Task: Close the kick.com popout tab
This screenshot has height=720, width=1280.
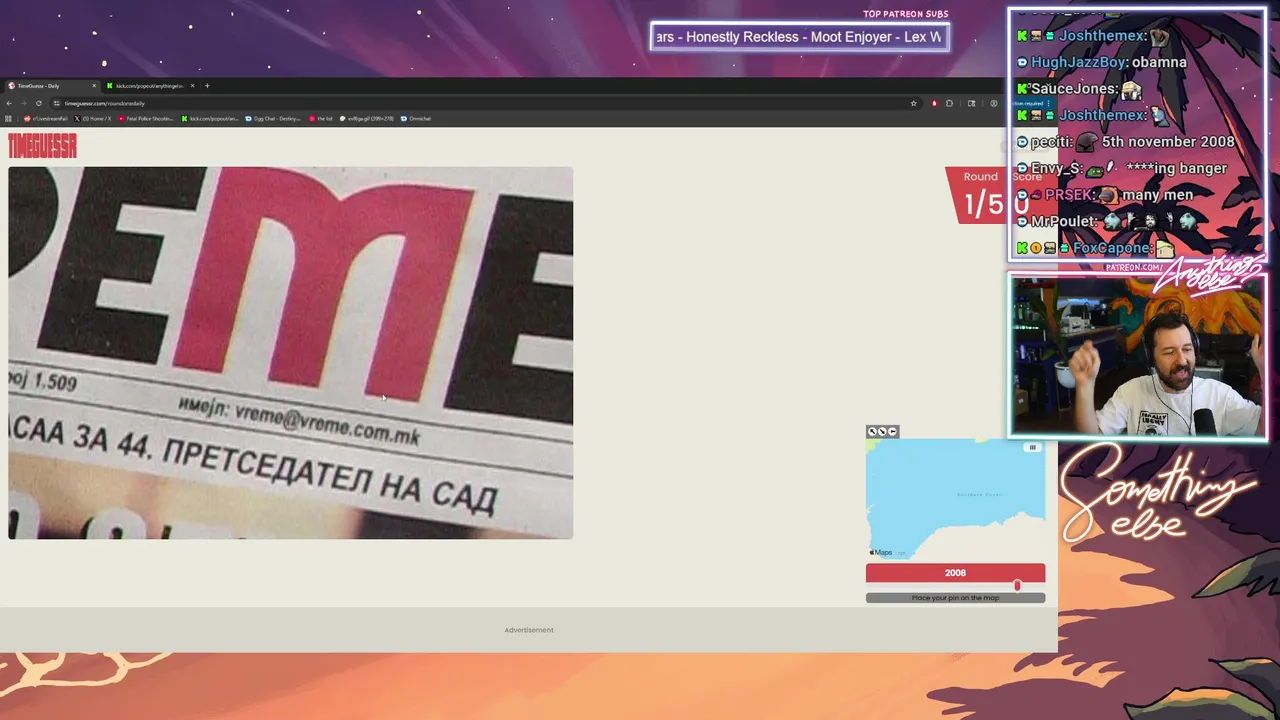Action: pyautogui.click(x=192, y=86)
